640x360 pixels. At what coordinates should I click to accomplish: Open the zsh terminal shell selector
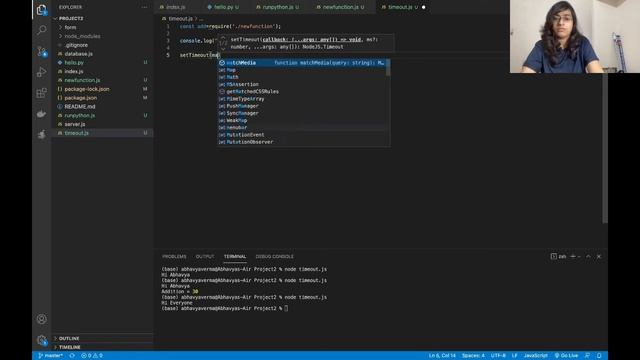tap(558, 256)
